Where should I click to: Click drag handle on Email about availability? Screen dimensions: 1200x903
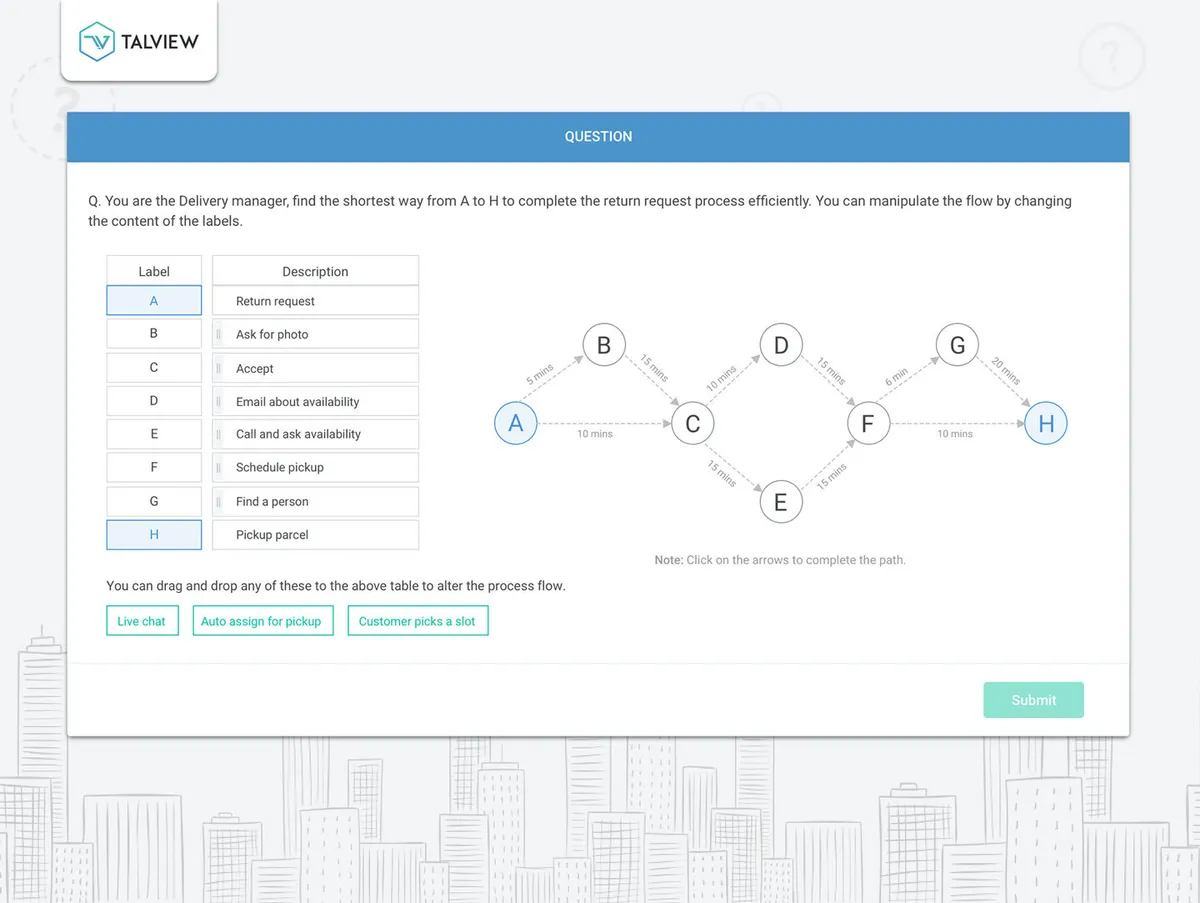pyautogui.click(x=218, y=401)
